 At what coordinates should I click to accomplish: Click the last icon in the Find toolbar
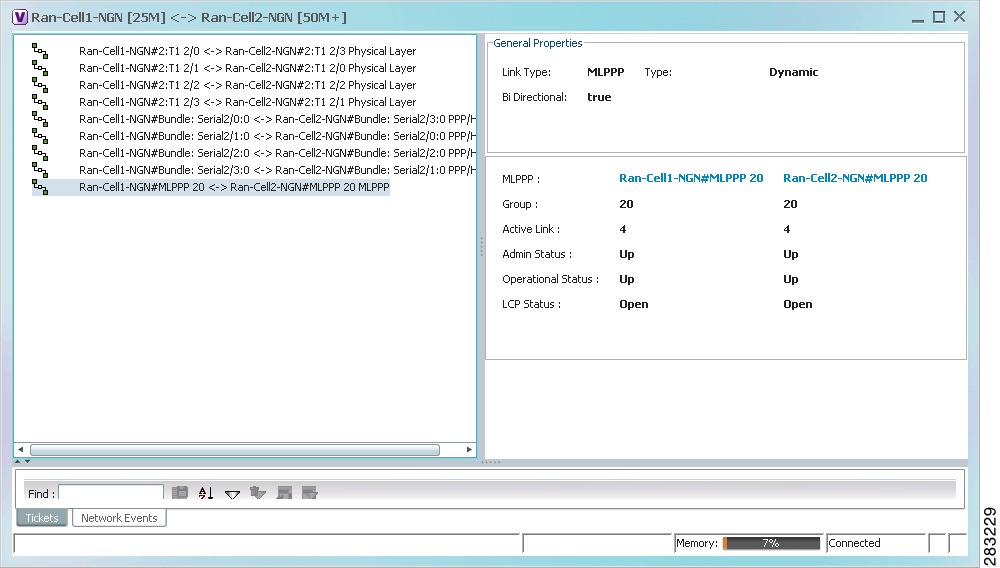309,492
